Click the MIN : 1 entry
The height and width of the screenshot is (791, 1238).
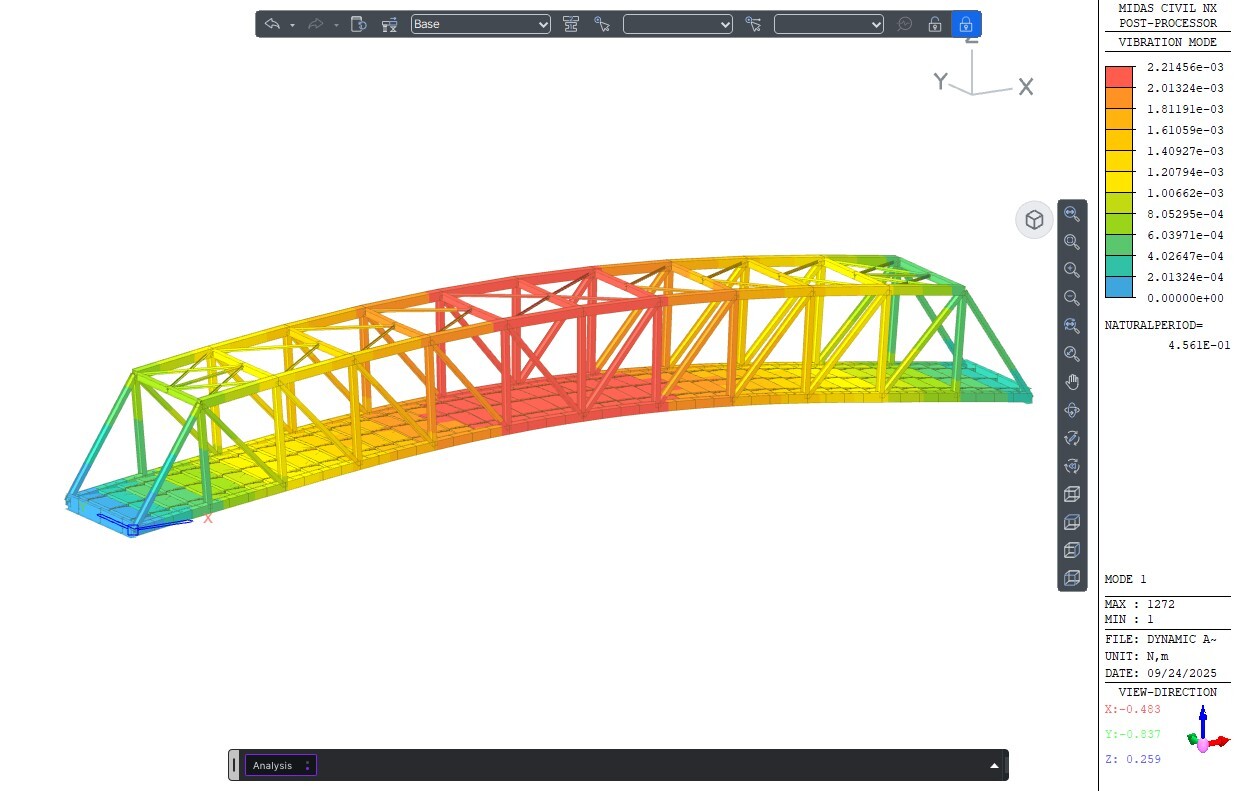tap(1128, 619)
